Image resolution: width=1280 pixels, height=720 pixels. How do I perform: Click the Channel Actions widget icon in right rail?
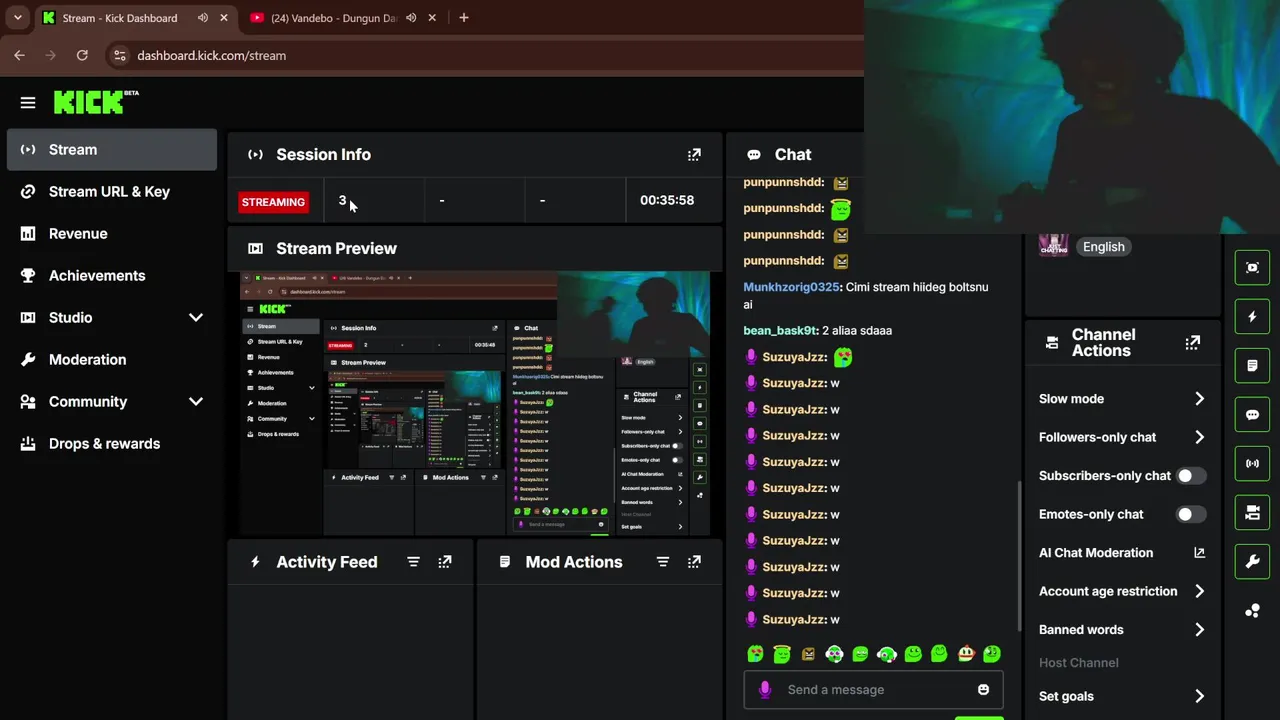coord(1252,513)
